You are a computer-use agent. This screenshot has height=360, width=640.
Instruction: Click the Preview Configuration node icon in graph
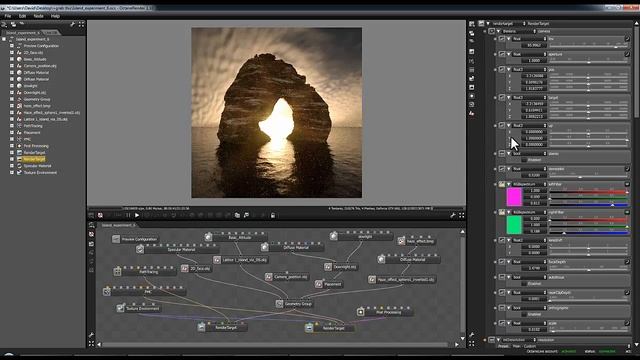click(x=116, y=239)
